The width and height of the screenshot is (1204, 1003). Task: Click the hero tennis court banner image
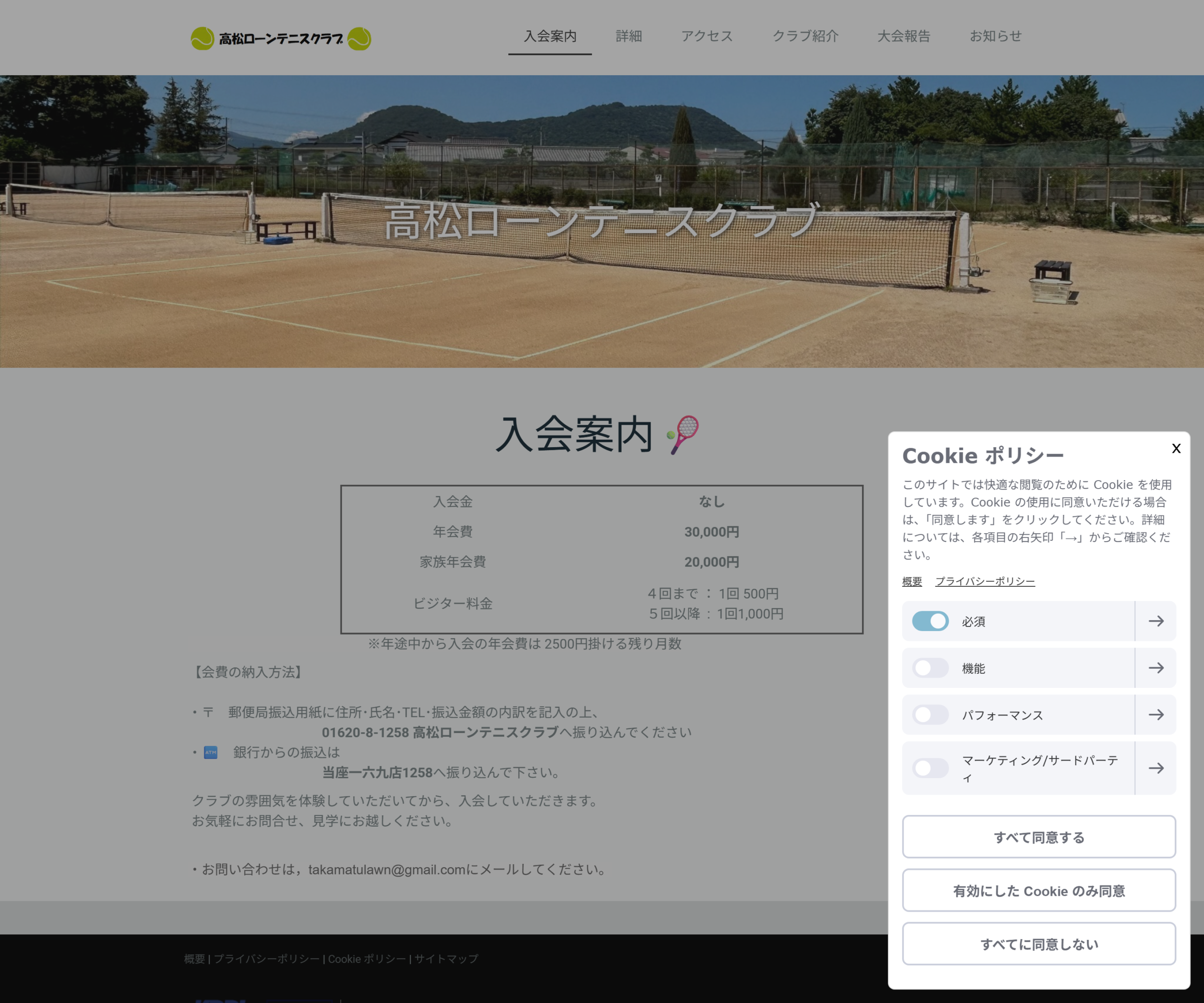602,221
